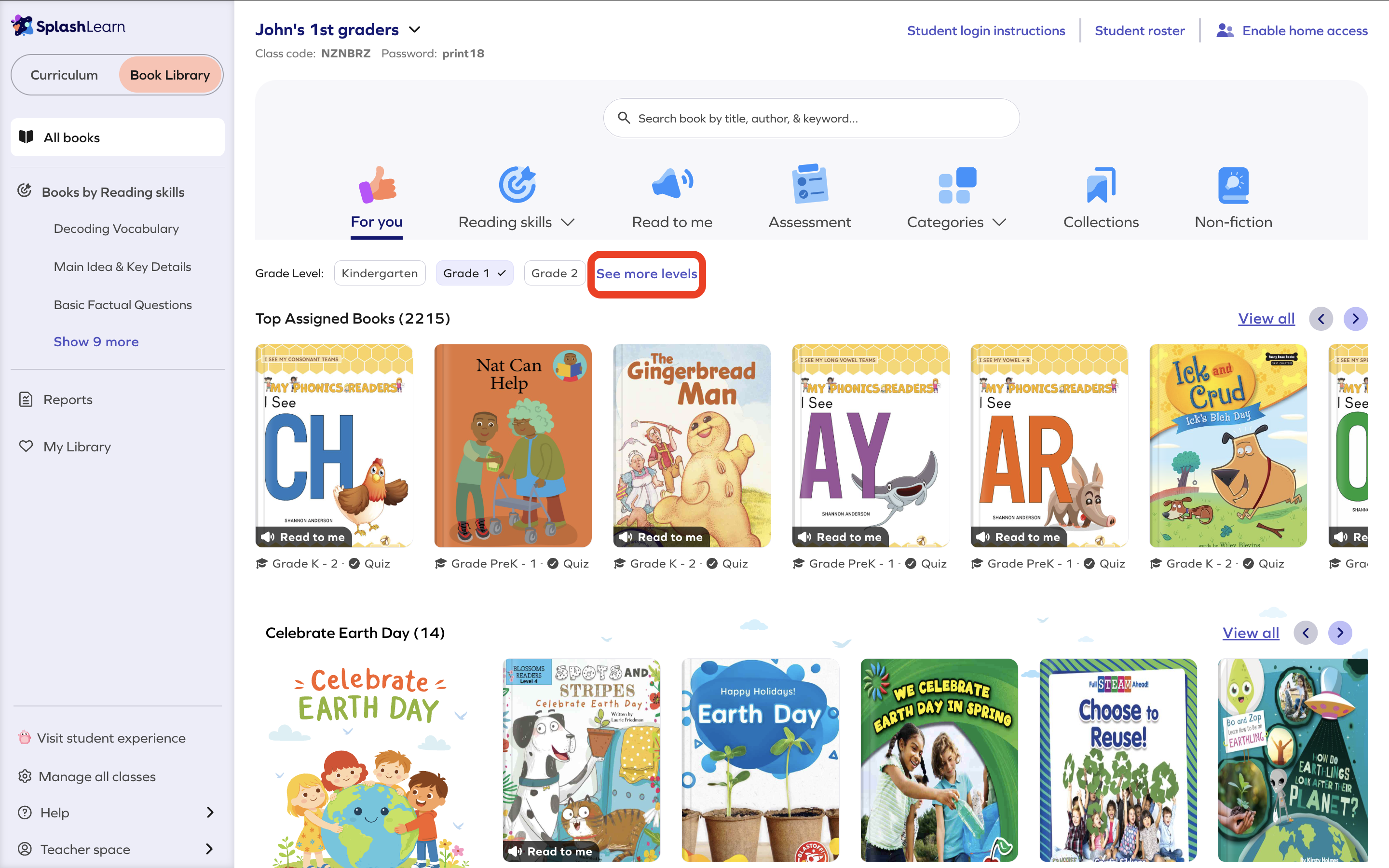Expand the Help submenu arrow

click(209, 813)
